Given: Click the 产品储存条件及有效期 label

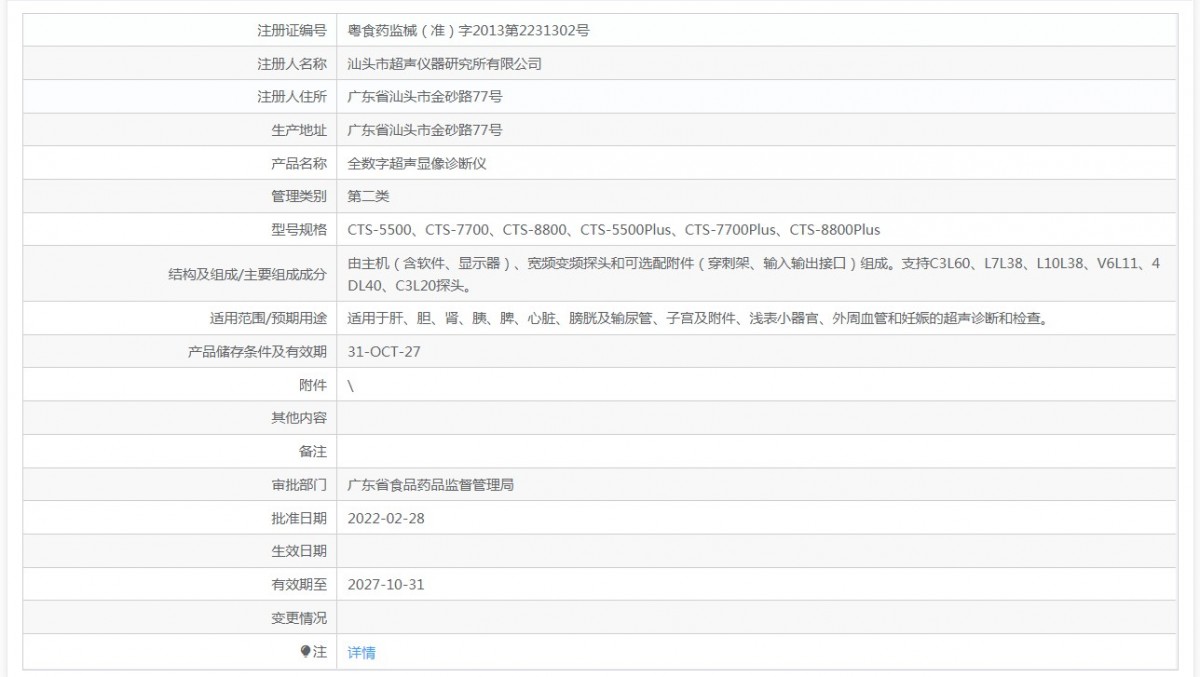Looking at the screenshot, I should [x=257, y=351].
